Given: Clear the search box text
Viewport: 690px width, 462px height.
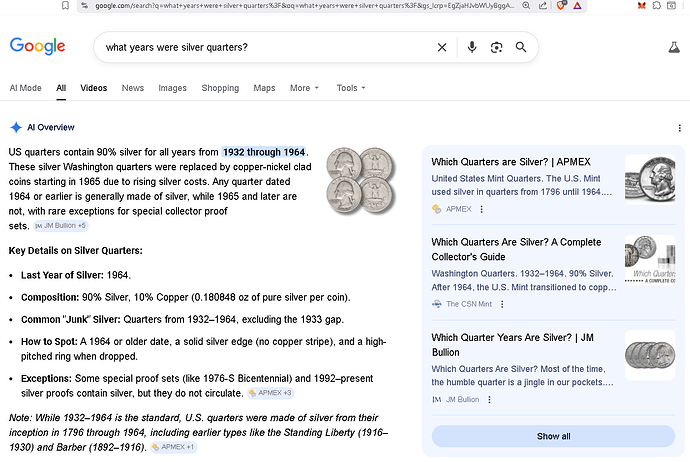Looking at the screenshot, I should tap(442, 47).
